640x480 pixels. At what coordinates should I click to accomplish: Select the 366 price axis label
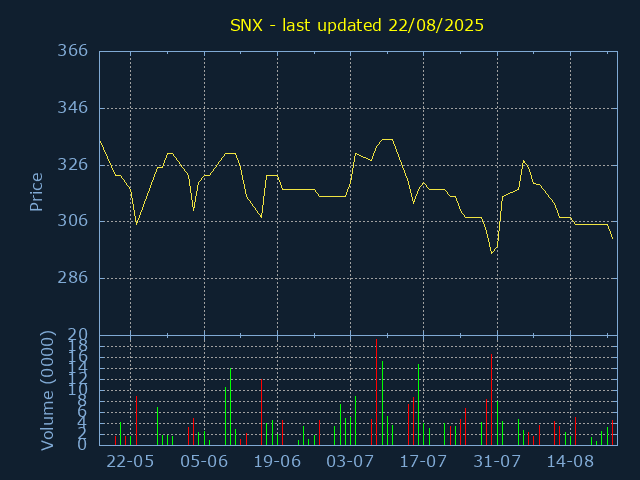tap(73, 51)
